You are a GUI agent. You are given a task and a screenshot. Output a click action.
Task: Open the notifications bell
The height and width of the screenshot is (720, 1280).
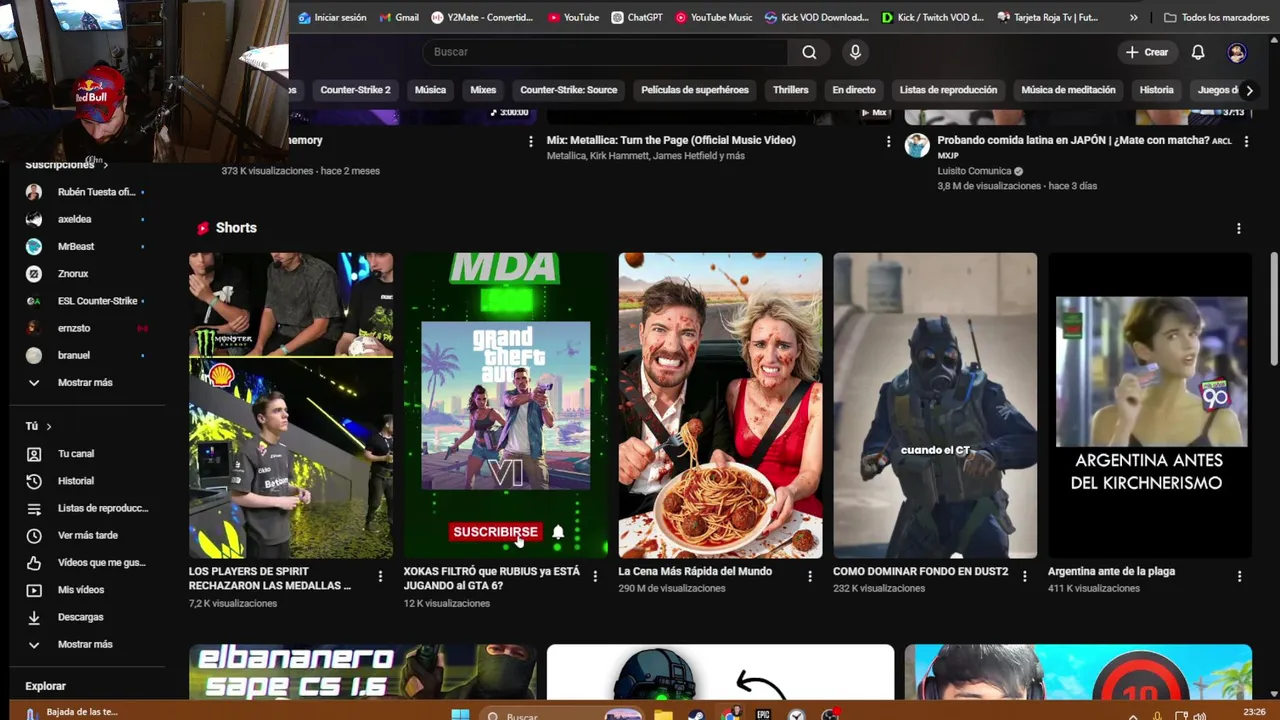(1198, 52)
